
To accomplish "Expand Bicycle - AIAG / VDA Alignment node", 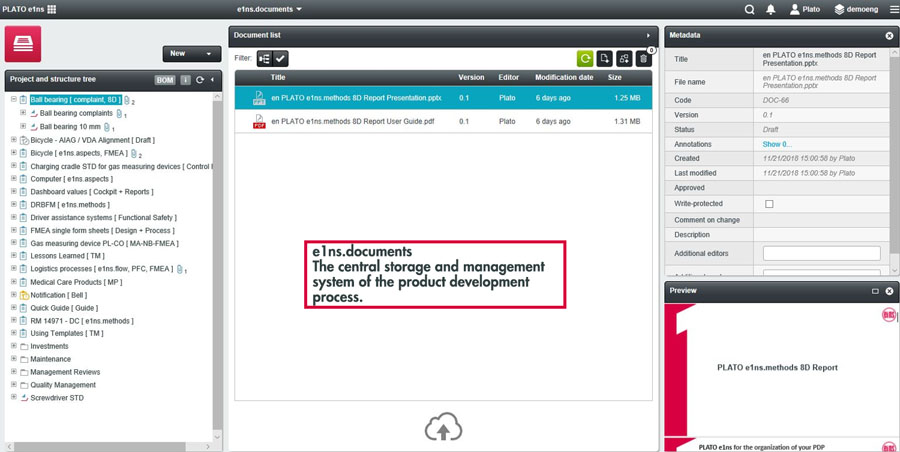I will click(x=14, y=140).
